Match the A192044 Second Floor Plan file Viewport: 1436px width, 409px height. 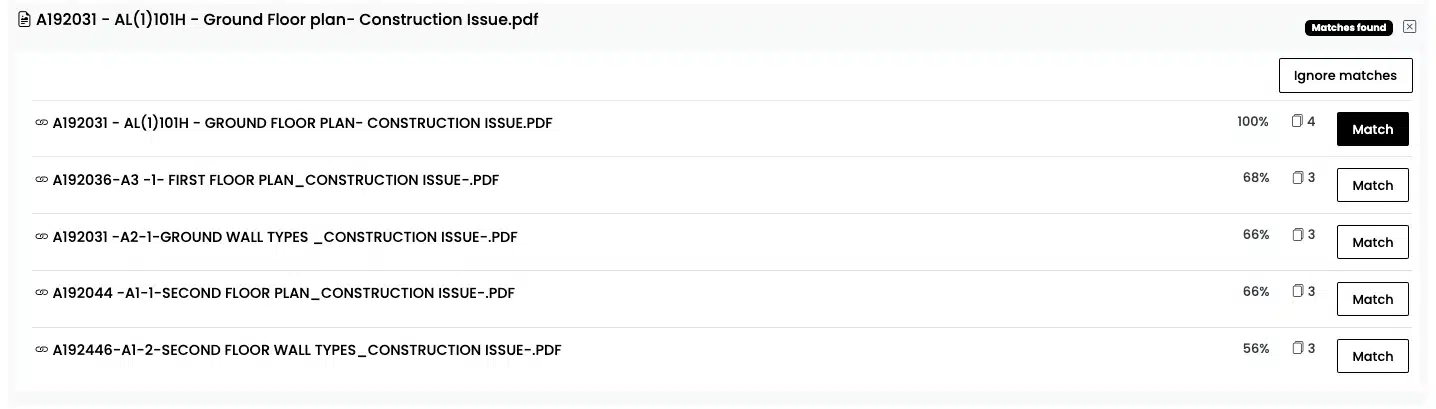(1372, 299)
